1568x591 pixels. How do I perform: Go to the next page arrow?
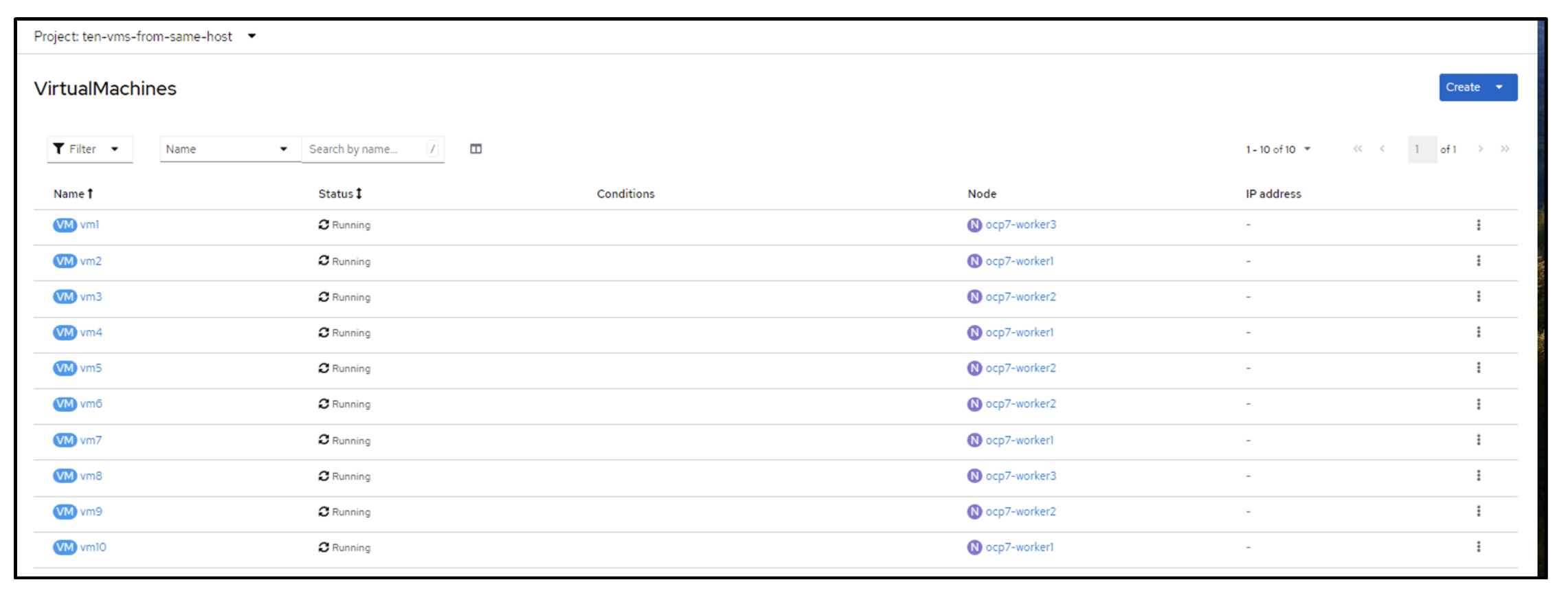pos(1480,149)
